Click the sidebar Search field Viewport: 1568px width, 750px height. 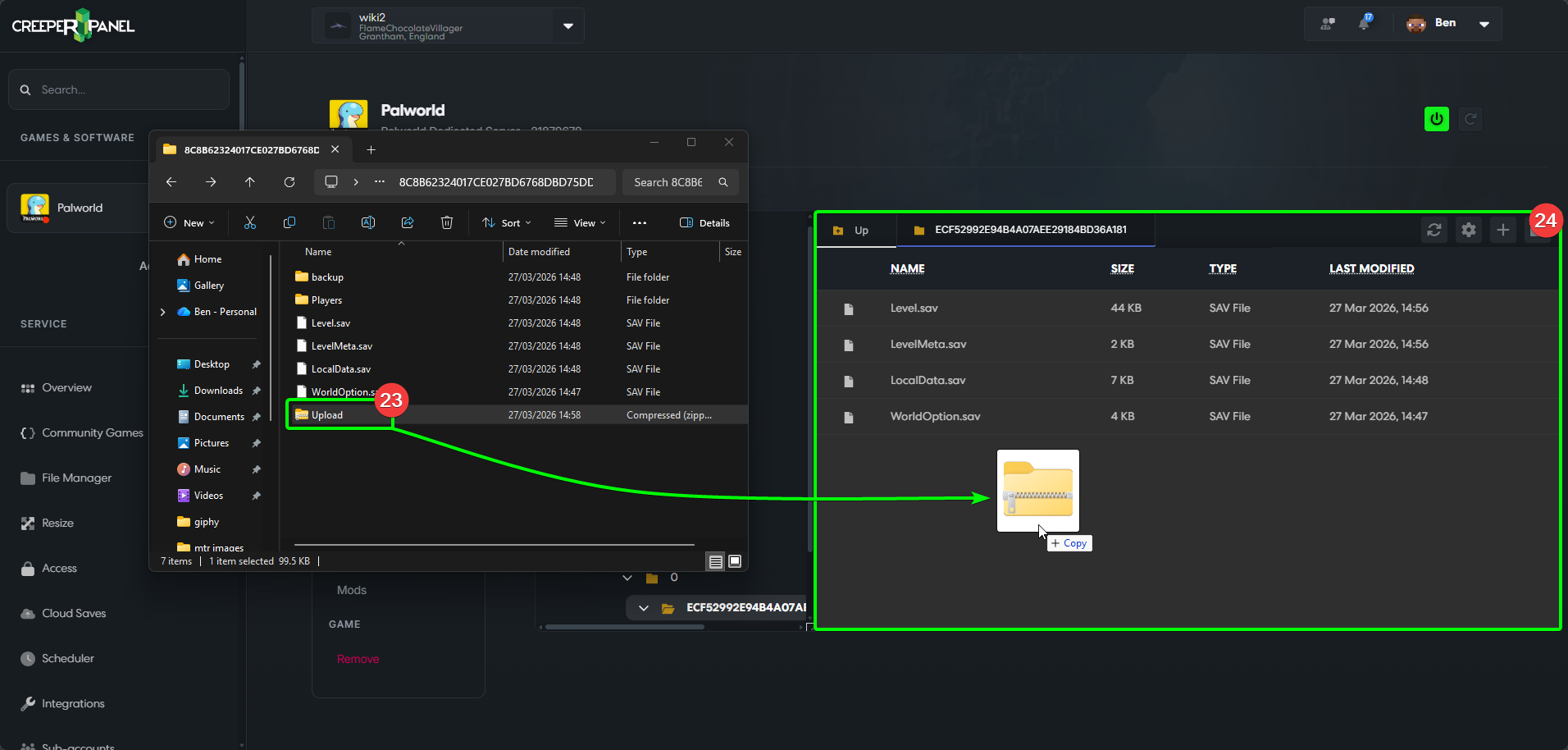click(119, 89)
